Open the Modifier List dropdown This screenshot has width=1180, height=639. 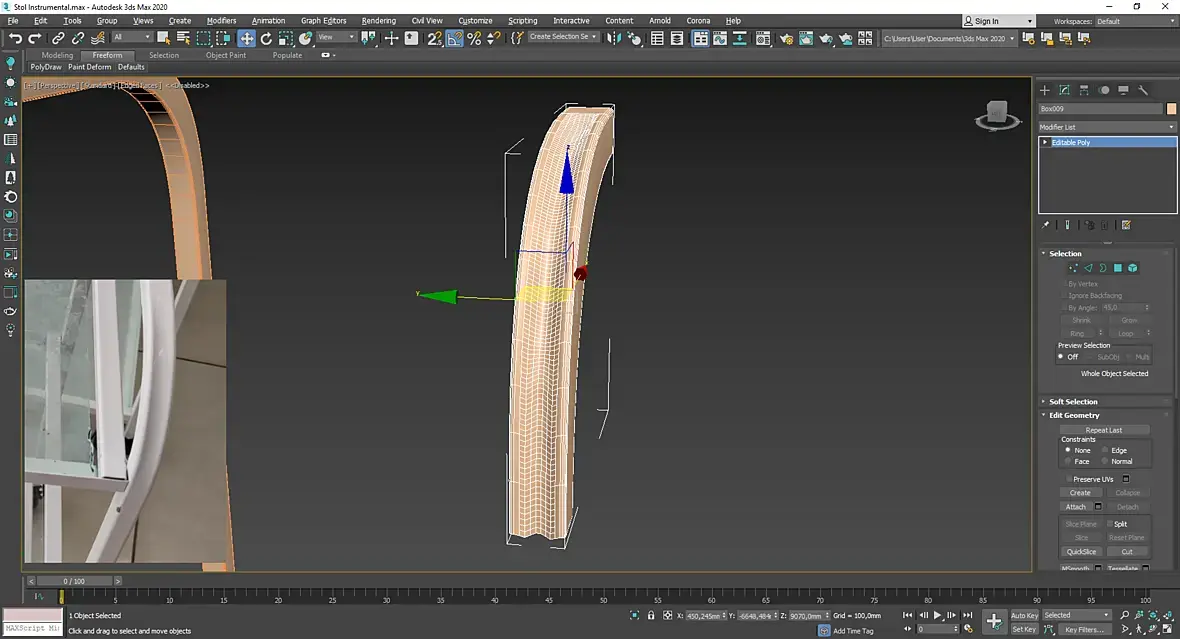(x=1107, y=127)
